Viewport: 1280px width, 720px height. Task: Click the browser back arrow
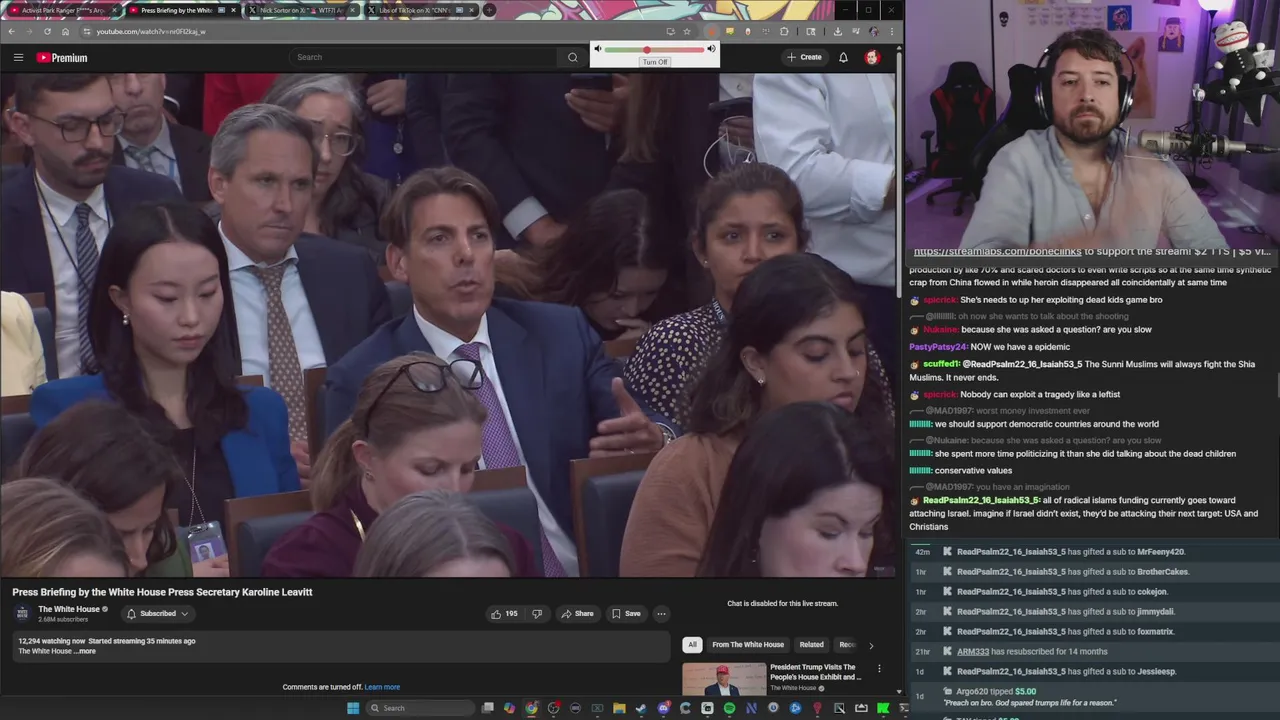(11, 31)
